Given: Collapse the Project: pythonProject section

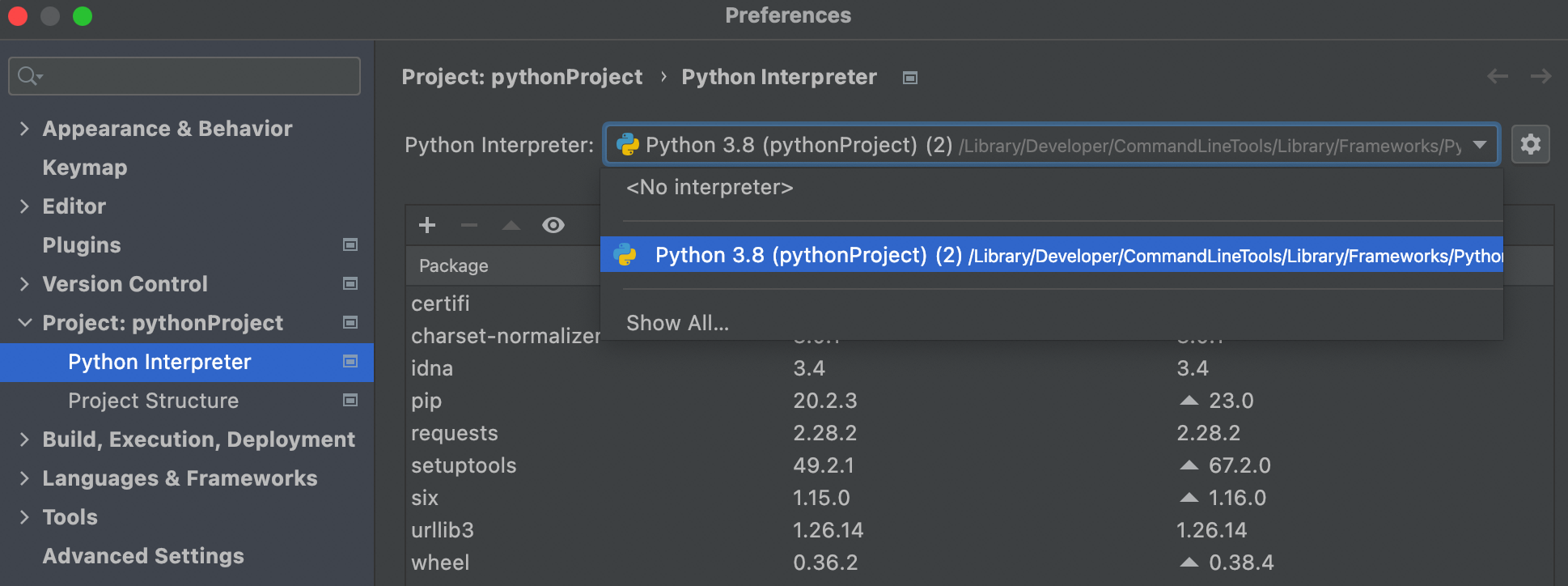Looking at the screenshot, I should (x=24, y=322).
